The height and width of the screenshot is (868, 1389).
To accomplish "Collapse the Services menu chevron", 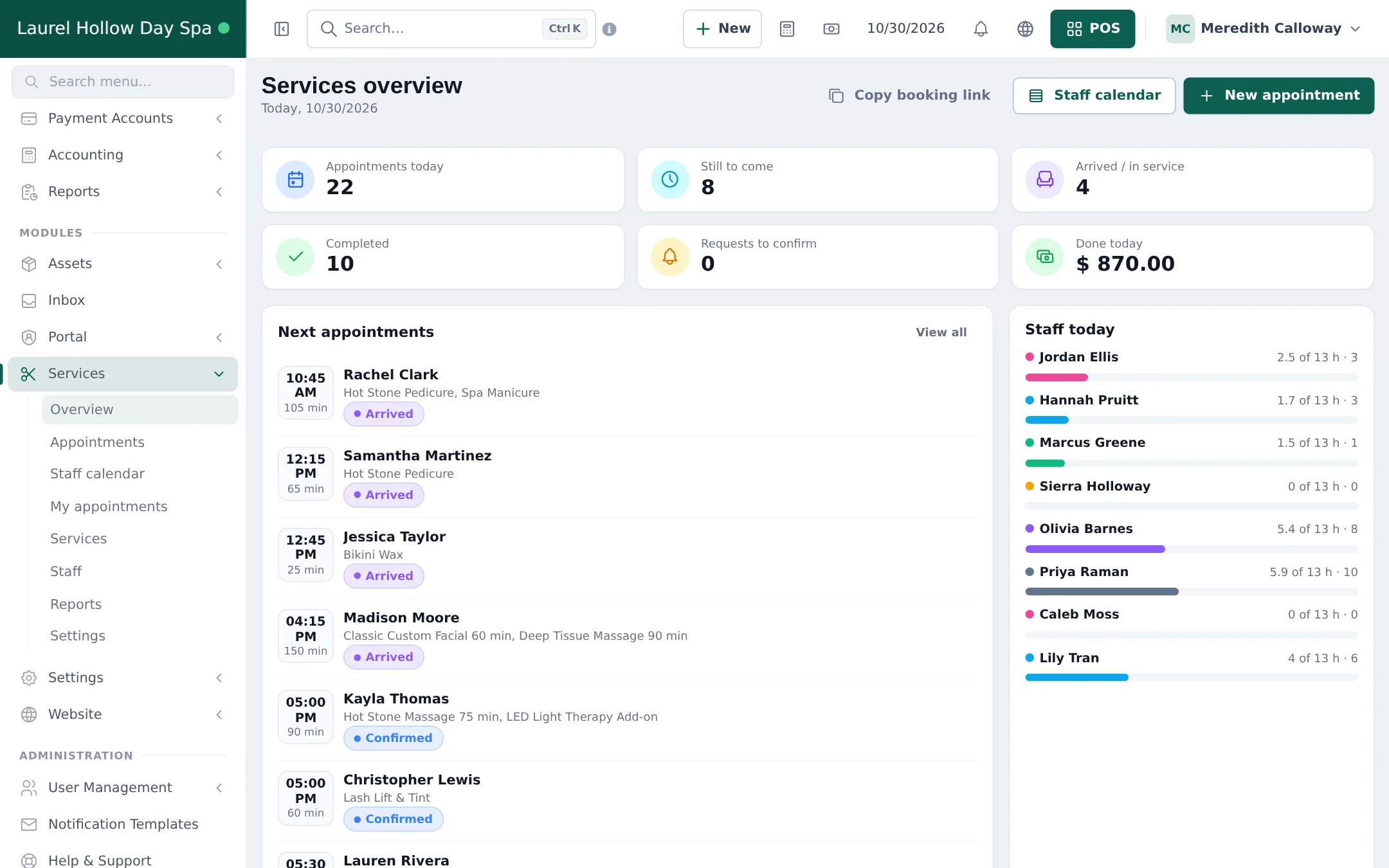I will coord(219,374).
